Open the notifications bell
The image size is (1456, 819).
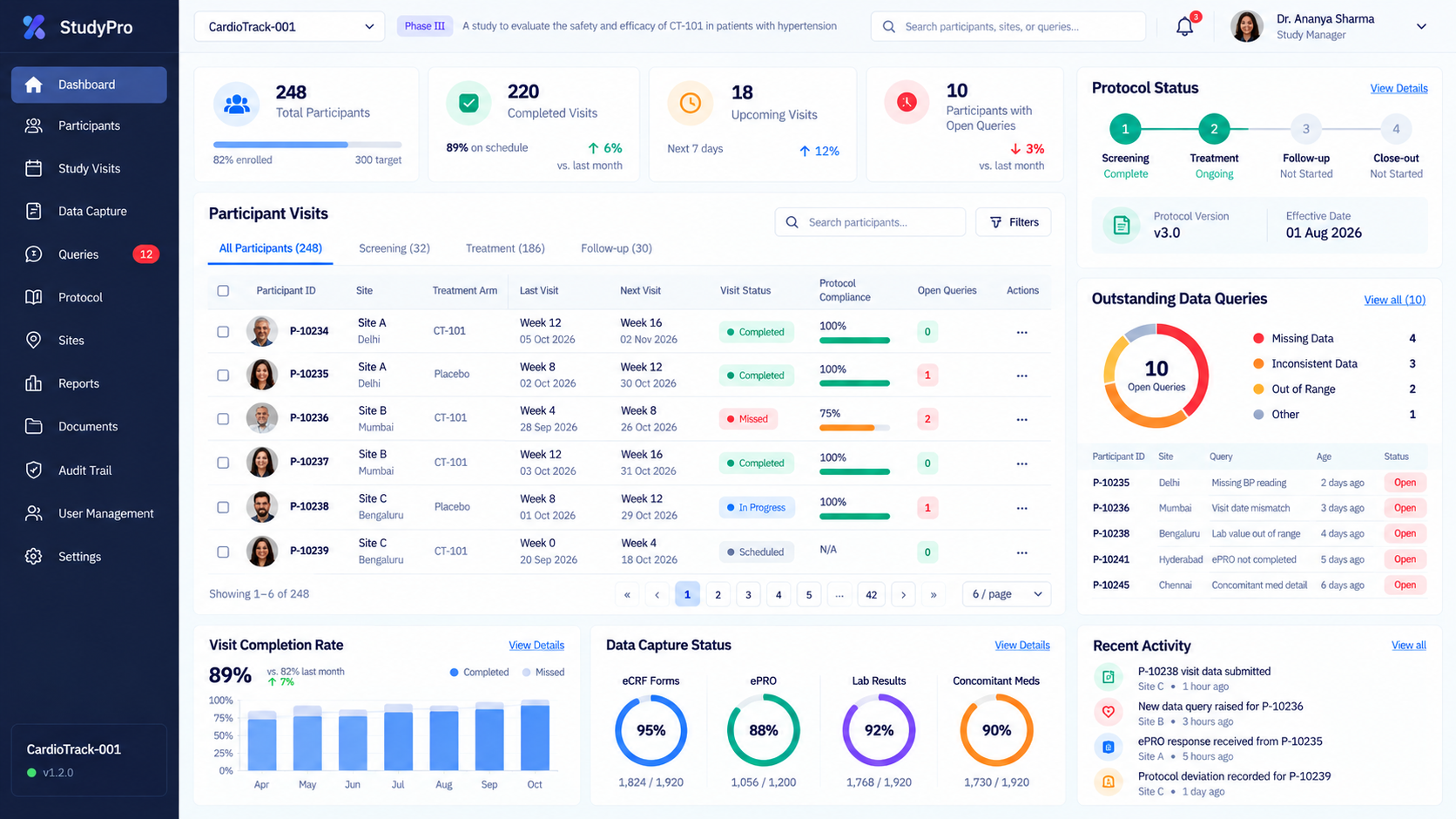(x=1185, y=26)
